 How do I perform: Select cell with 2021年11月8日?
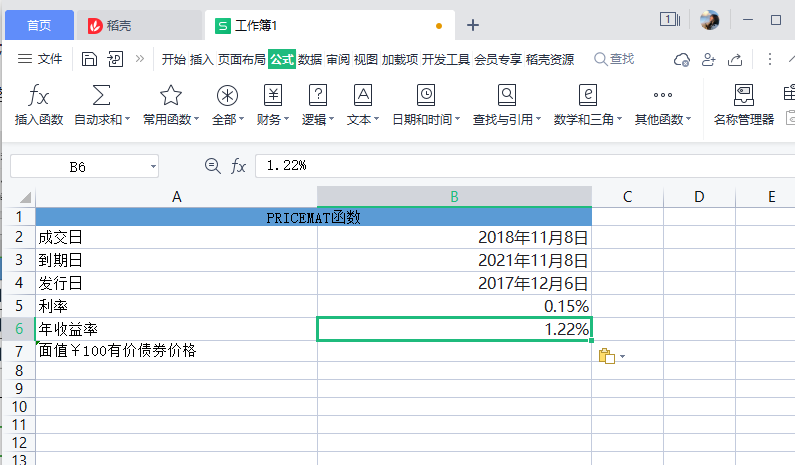[x=454, y=260]
